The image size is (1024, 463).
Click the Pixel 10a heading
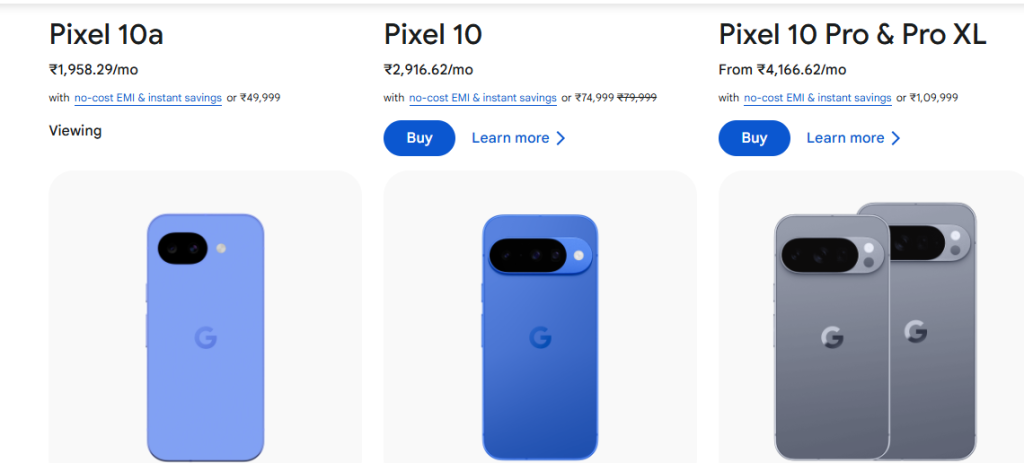coord(106,35)
